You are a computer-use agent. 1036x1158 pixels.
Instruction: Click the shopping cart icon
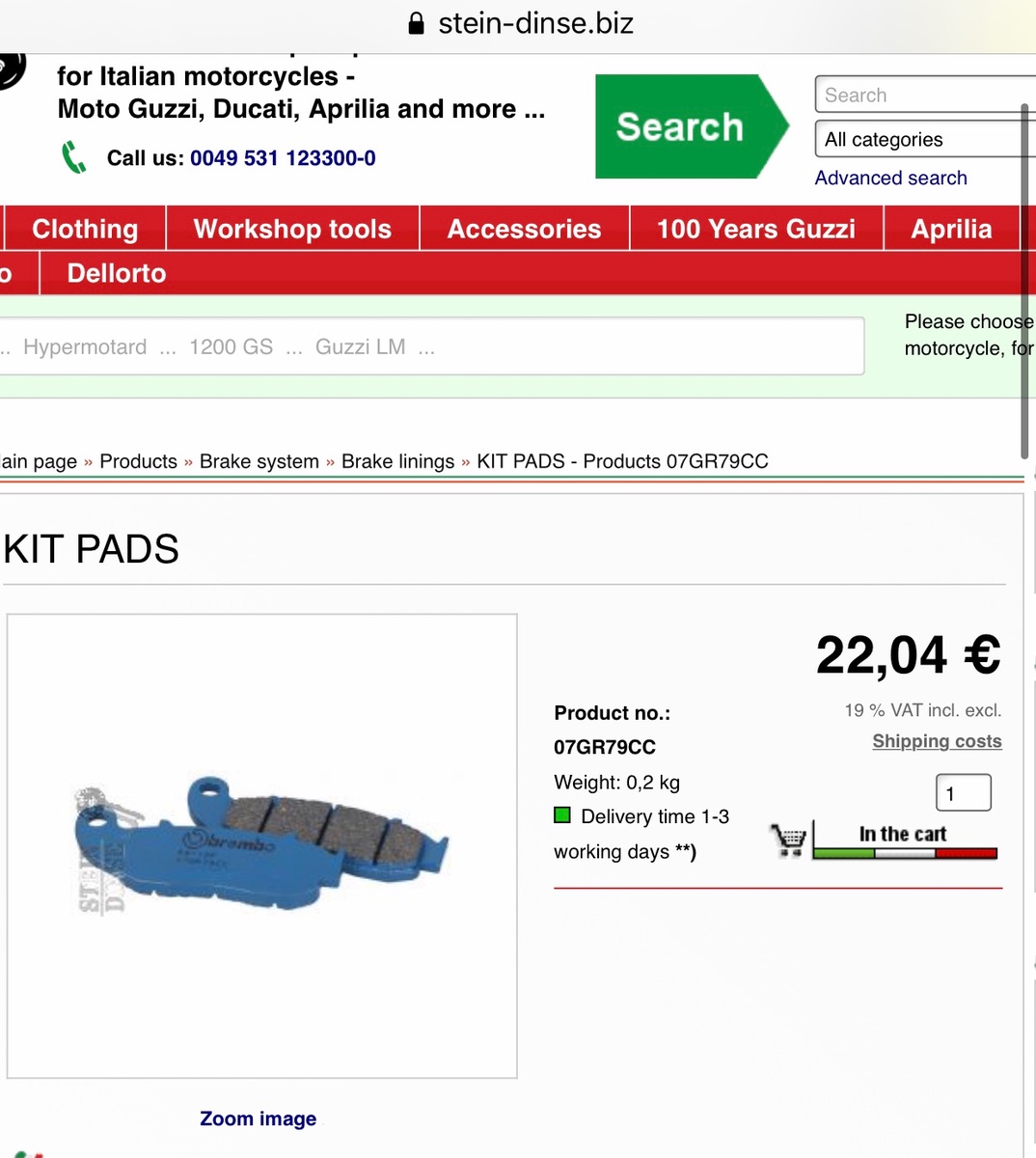pos(788,841)
